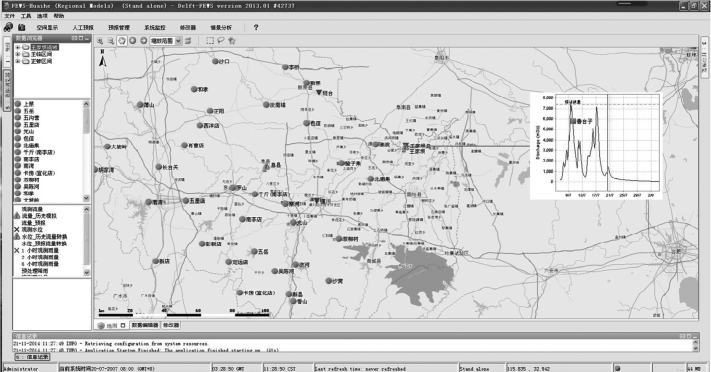Image resolution: width=711 pixels, height=372 pixels.
Task: Switch to the 地图 map tab
Action: click(x=112, y=325)
